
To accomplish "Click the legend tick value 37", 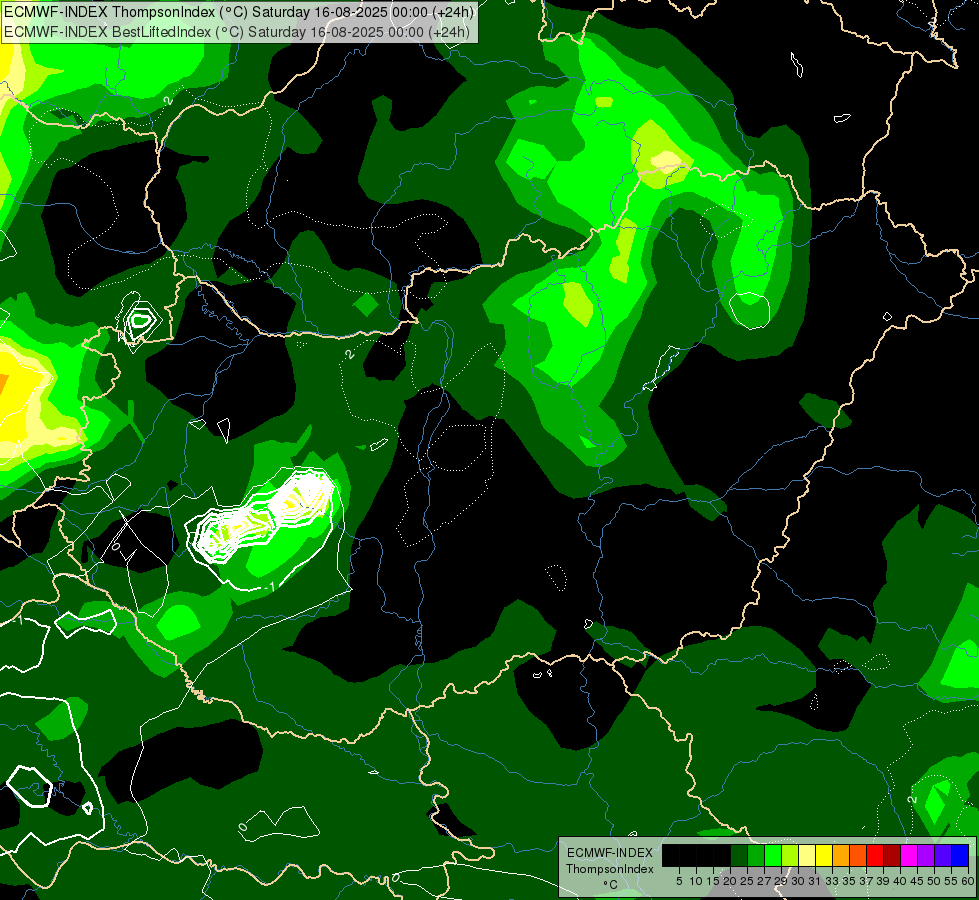I will click(x=867, y=881).
